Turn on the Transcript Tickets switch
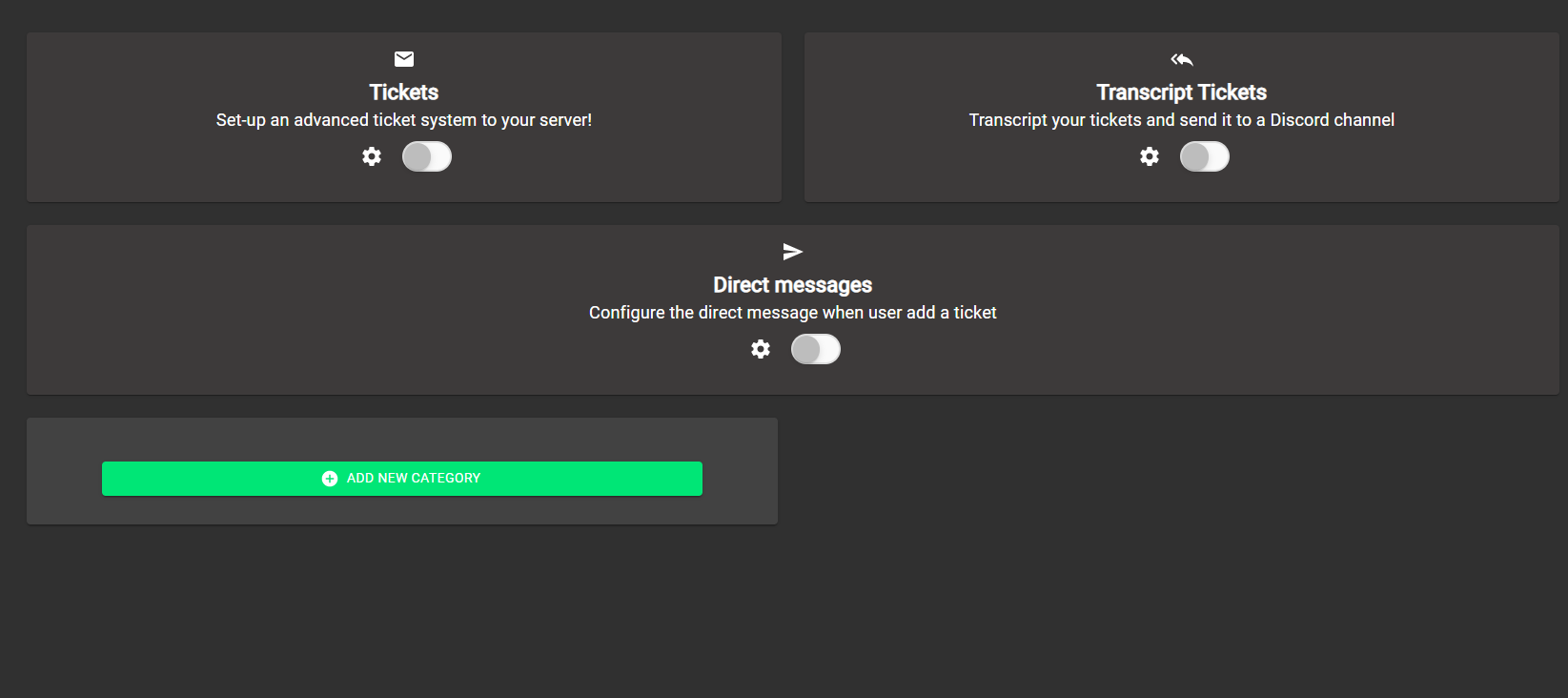 tap(1205, 156)
